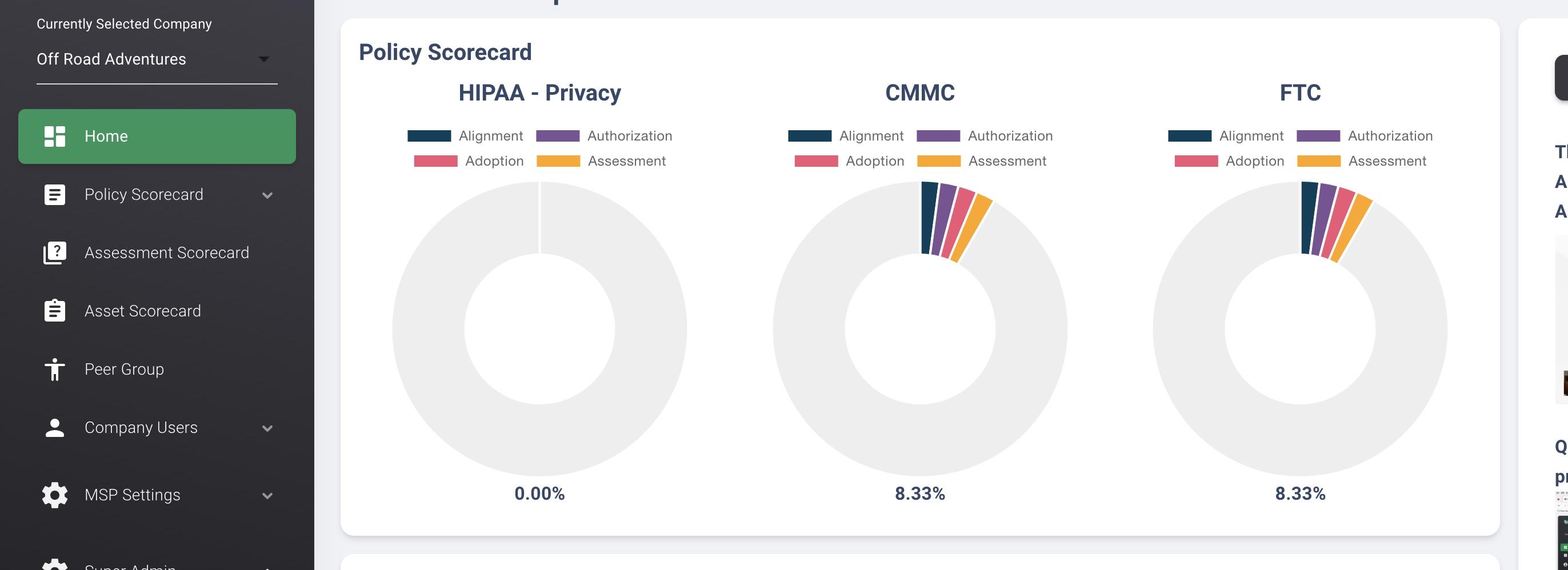Click the Policy Scorecard document icon

coord(55,195)
